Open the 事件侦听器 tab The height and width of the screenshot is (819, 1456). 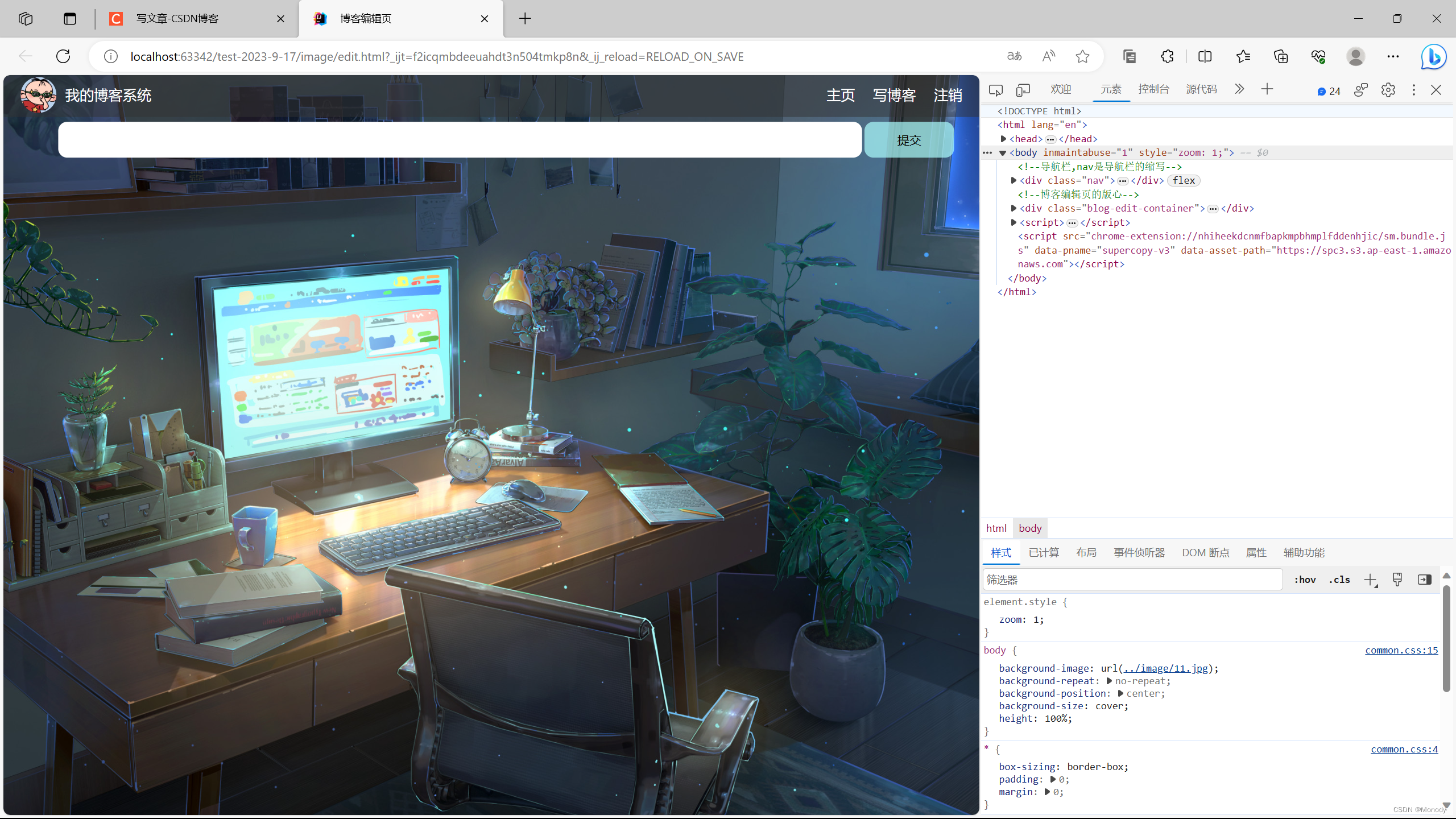(1139, 553)
